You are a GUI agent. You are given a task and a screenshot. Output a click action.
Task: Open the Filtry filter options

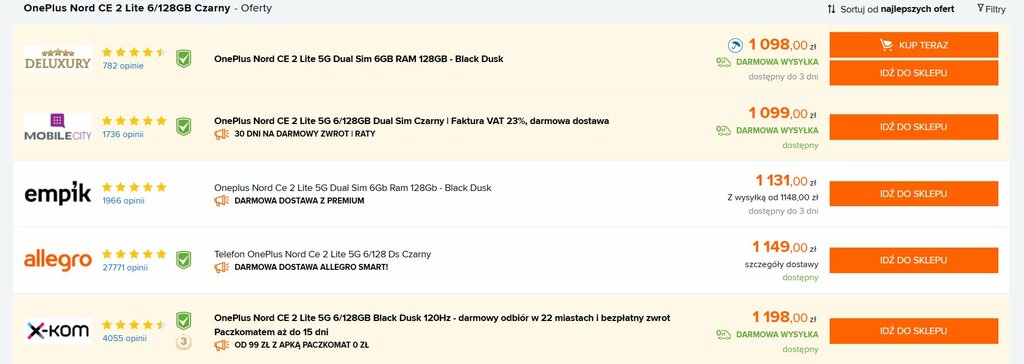[x=991, y=9]
